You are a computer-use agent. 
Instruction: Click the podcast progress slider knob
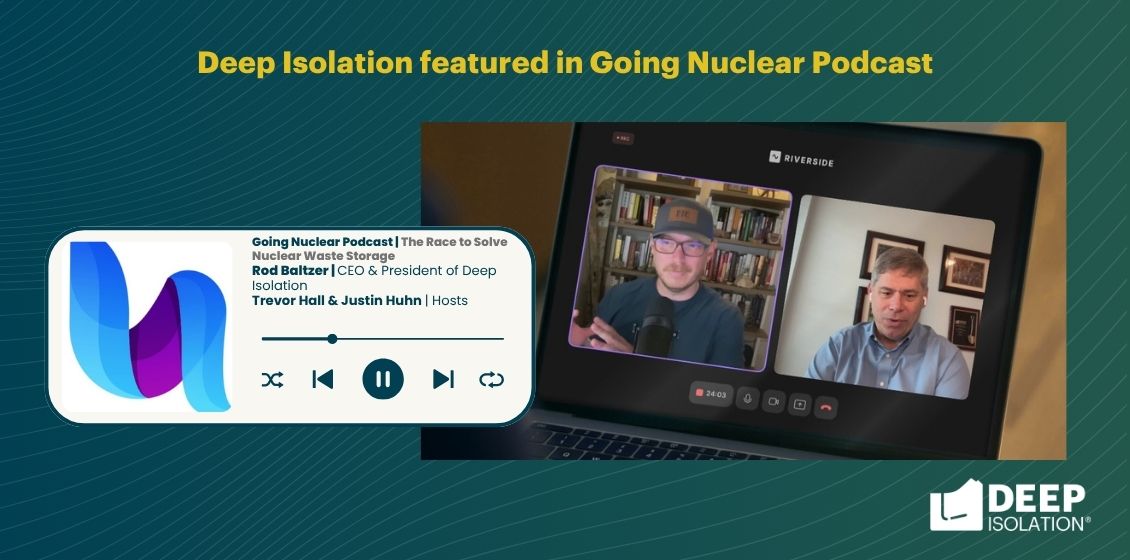[332, 339]
